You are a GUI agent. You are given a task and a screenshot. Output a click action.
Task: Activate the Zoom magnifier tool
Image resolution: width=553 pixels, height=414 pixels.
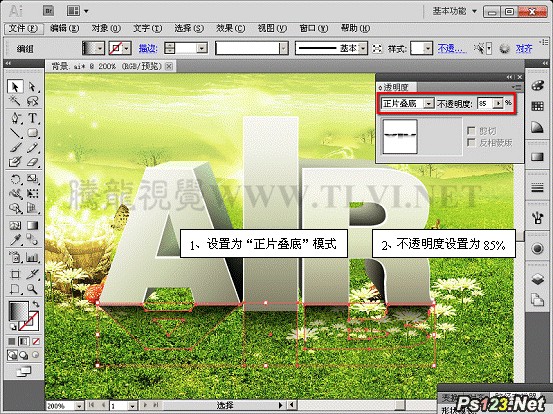(32, 289)
